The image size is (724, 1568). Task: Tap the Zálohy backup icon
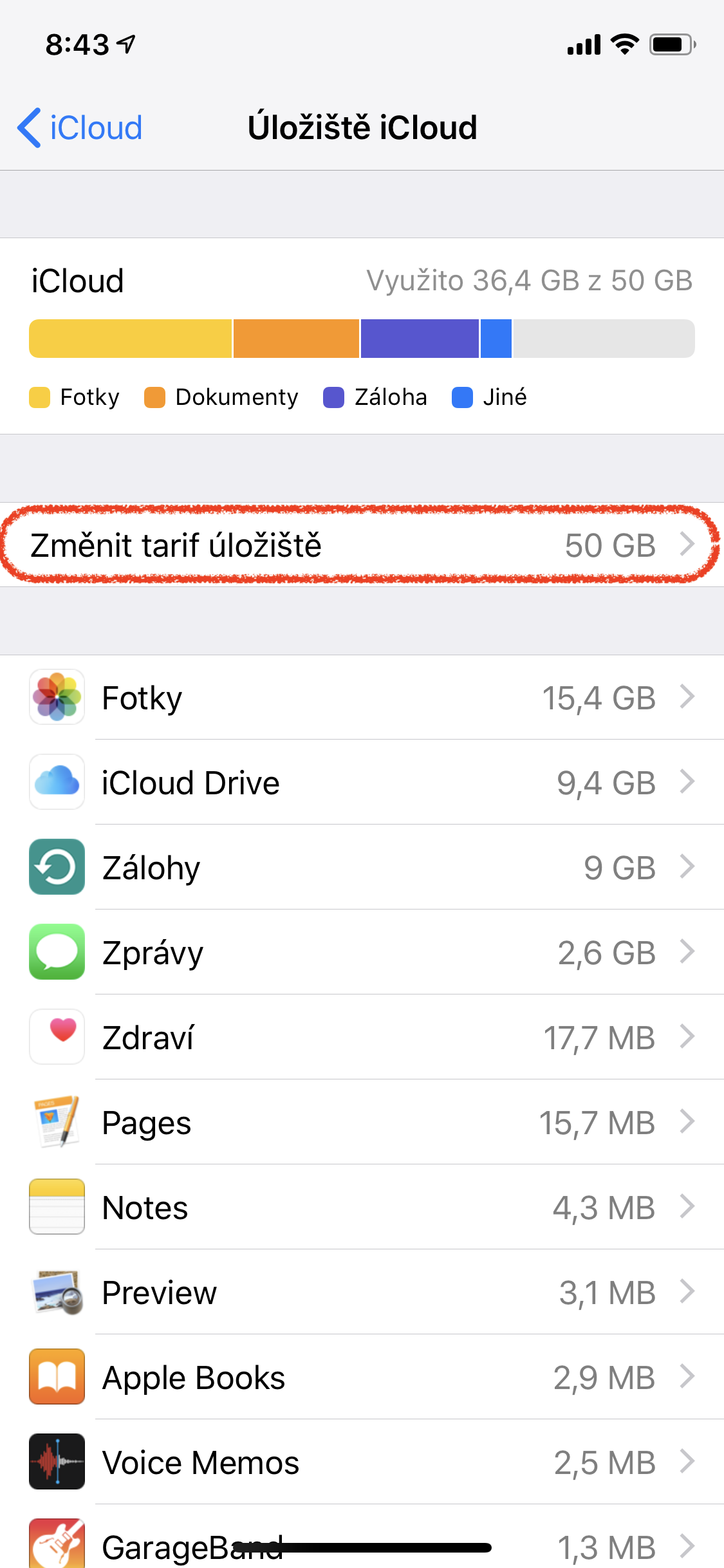[57, 867]
